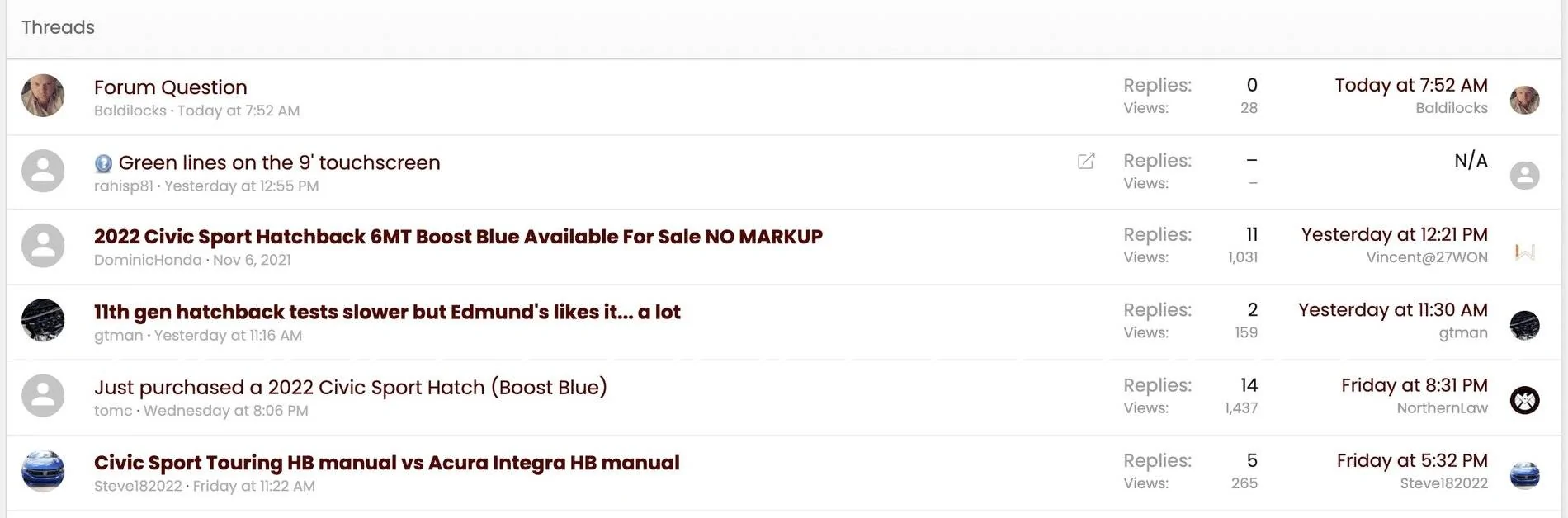Click Vincent@27WON's last-poster avatar icon
Viewport: 1568px width, 518px height.
[1524, 251]
